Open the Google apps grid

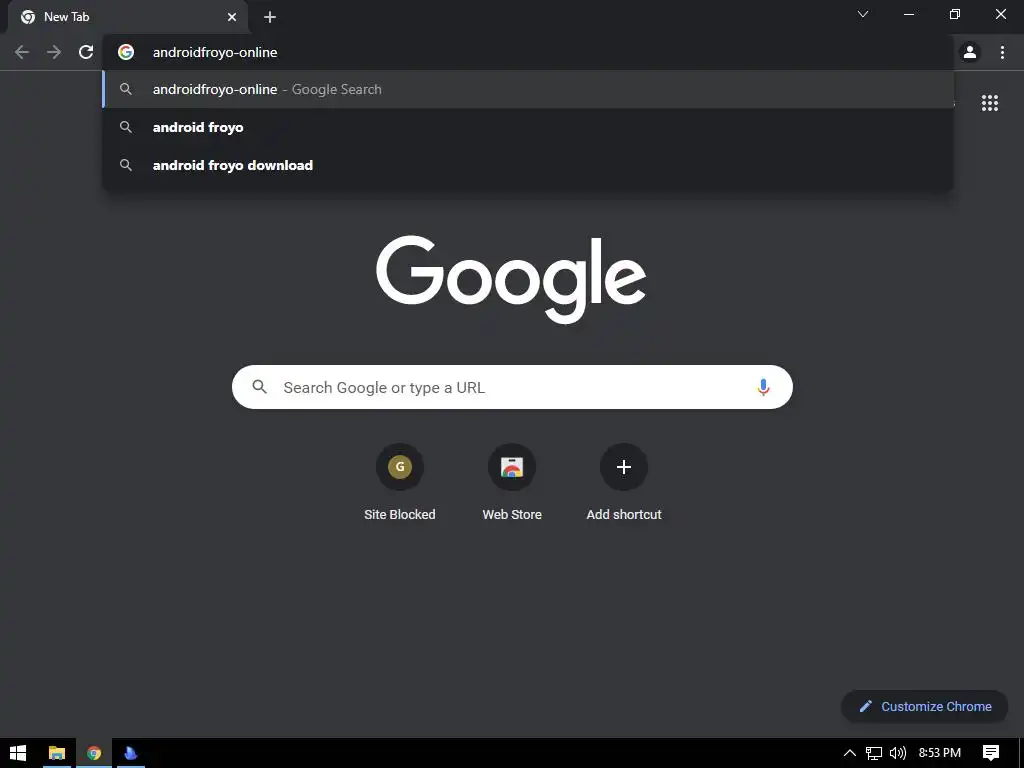[x=990, y=103]
